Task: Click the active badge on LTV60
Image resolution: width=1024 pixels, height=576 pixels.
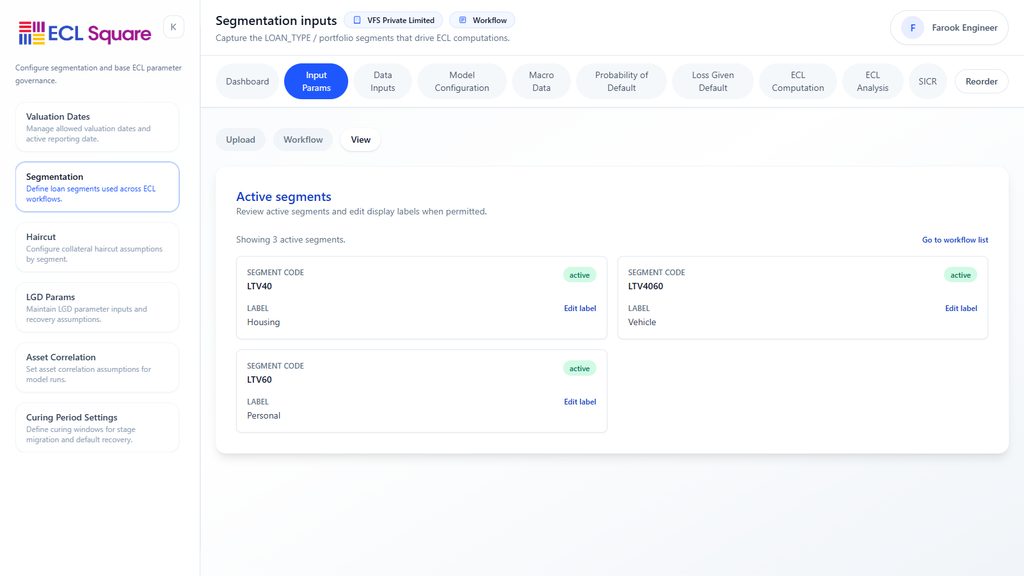Action: pos(579,368)
